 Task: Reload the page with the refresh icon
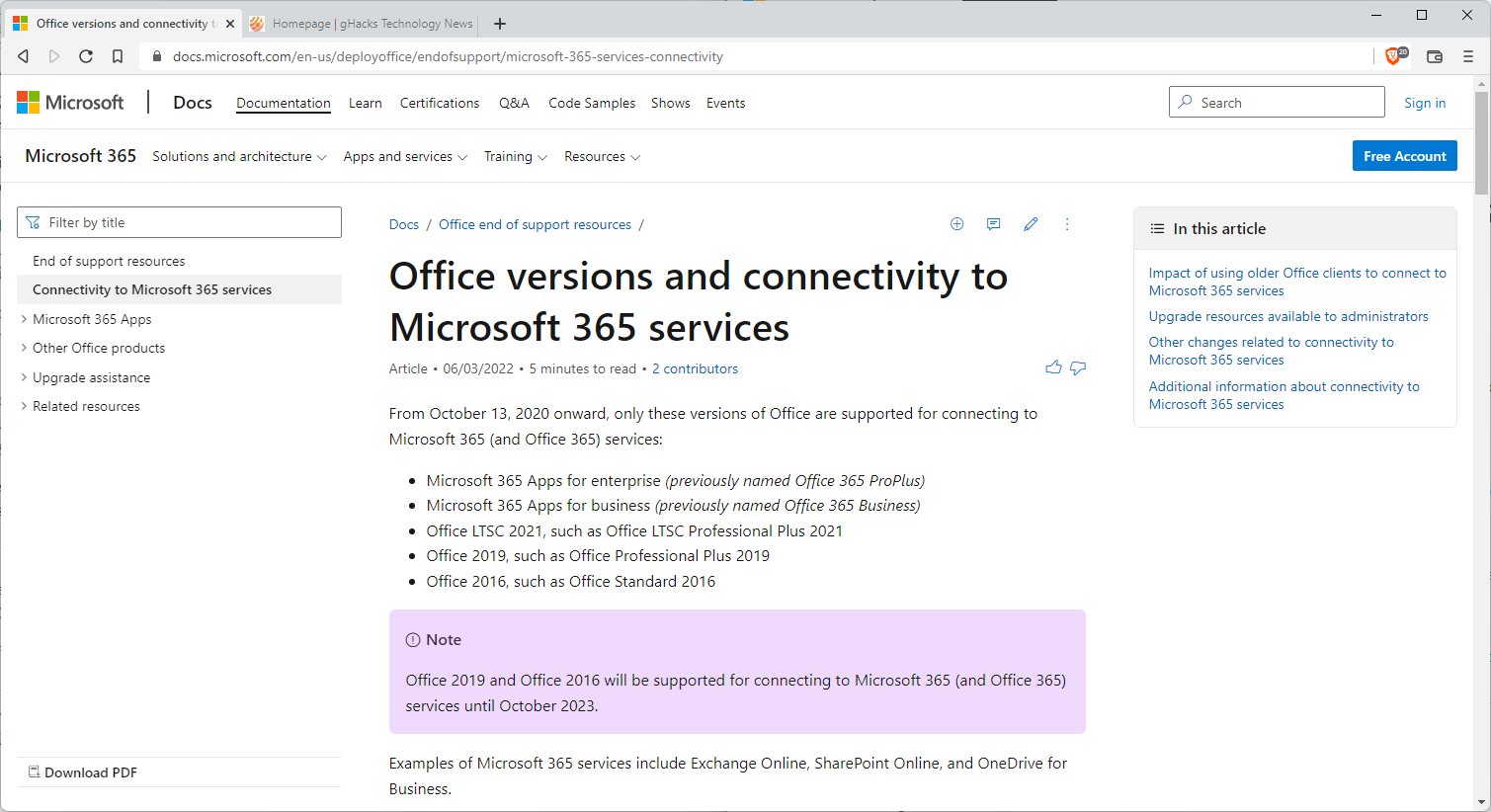pos(86,56)
